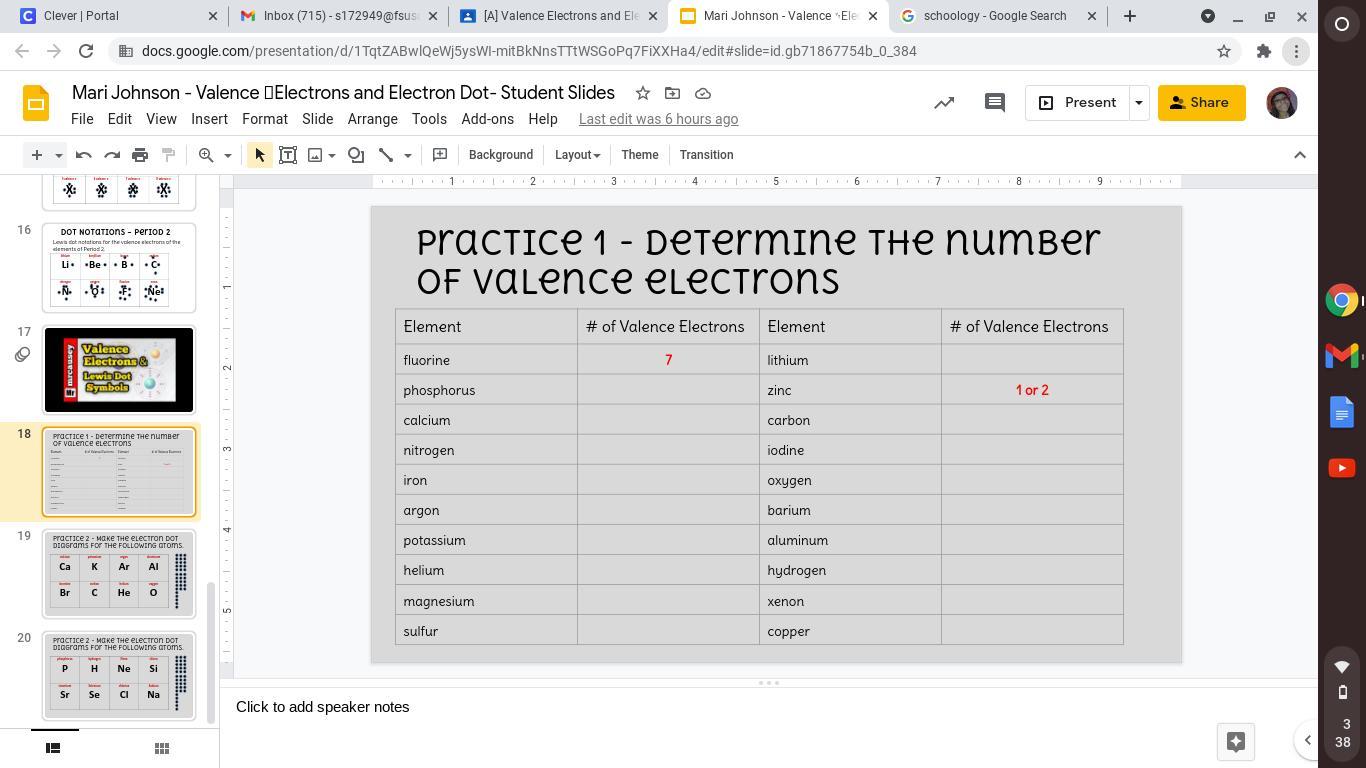Image resolution: width=1366 pixels, height=768 pixels.
Task: Print the presentation
Action: point(140,155)
